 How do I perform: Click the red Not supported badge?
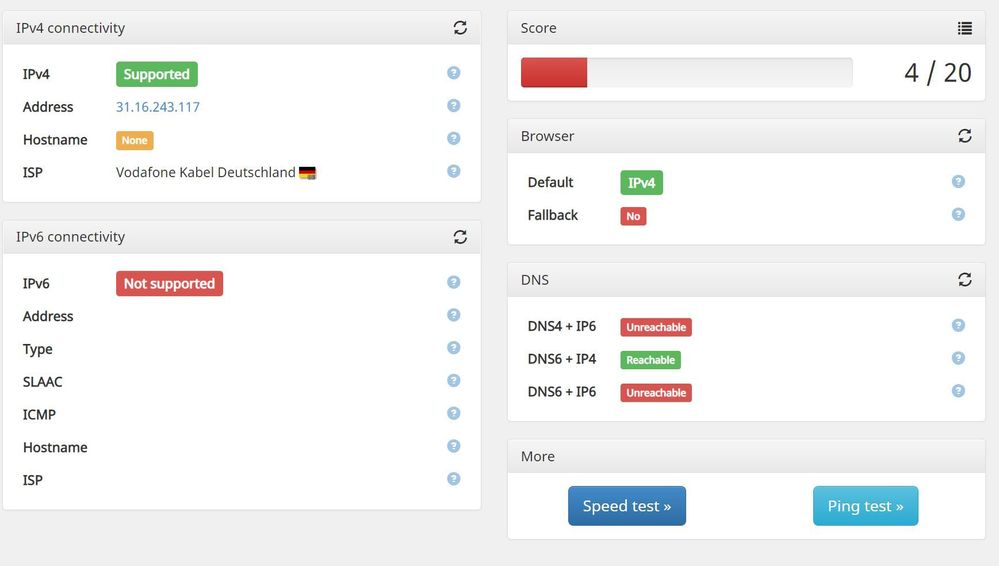pos(169,284)
